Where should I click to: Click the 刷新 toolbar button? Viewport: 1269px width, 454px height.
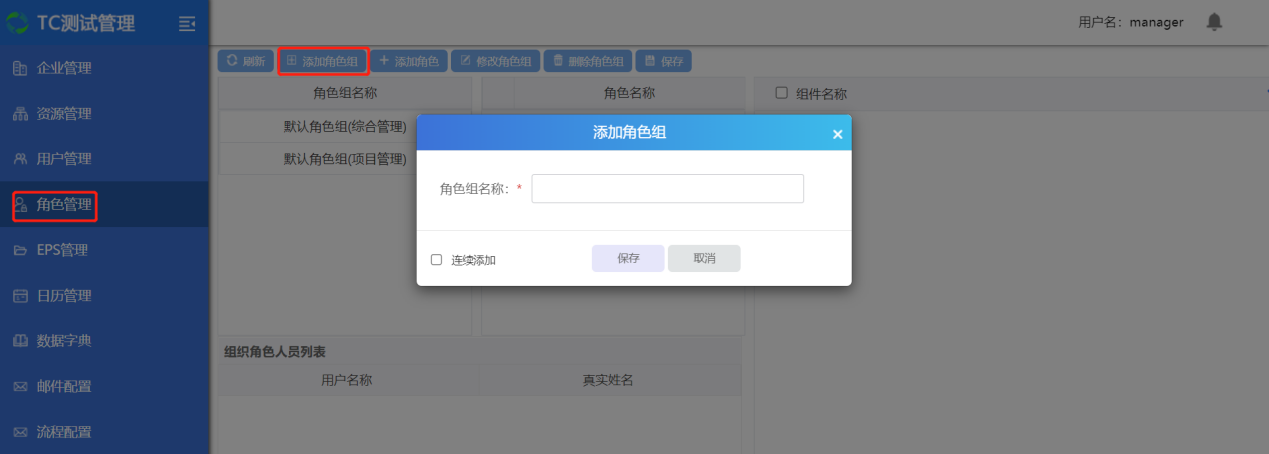click(x=245, y=61)
